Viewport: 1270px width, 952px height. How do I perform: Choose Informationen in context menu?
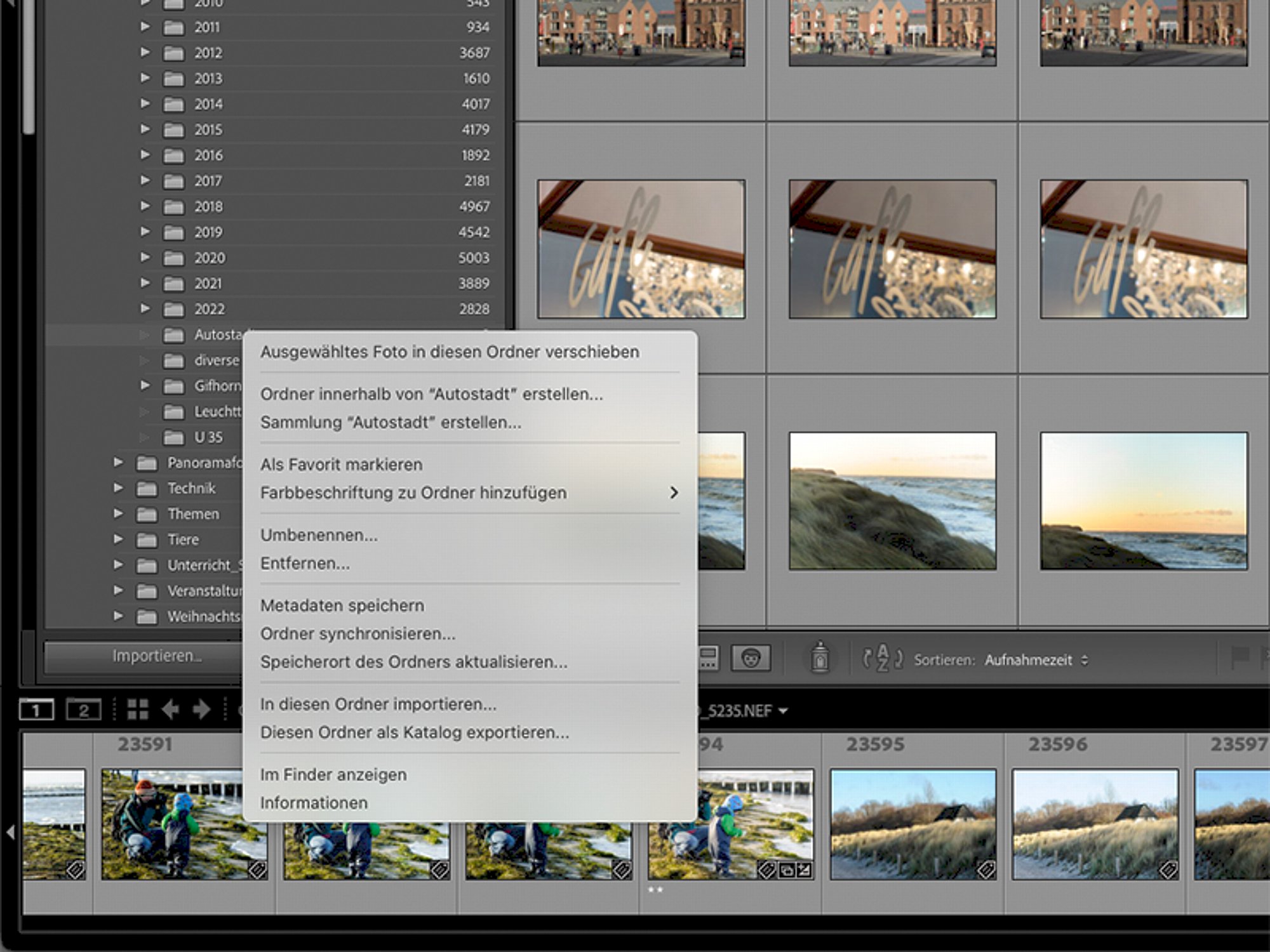470,803
